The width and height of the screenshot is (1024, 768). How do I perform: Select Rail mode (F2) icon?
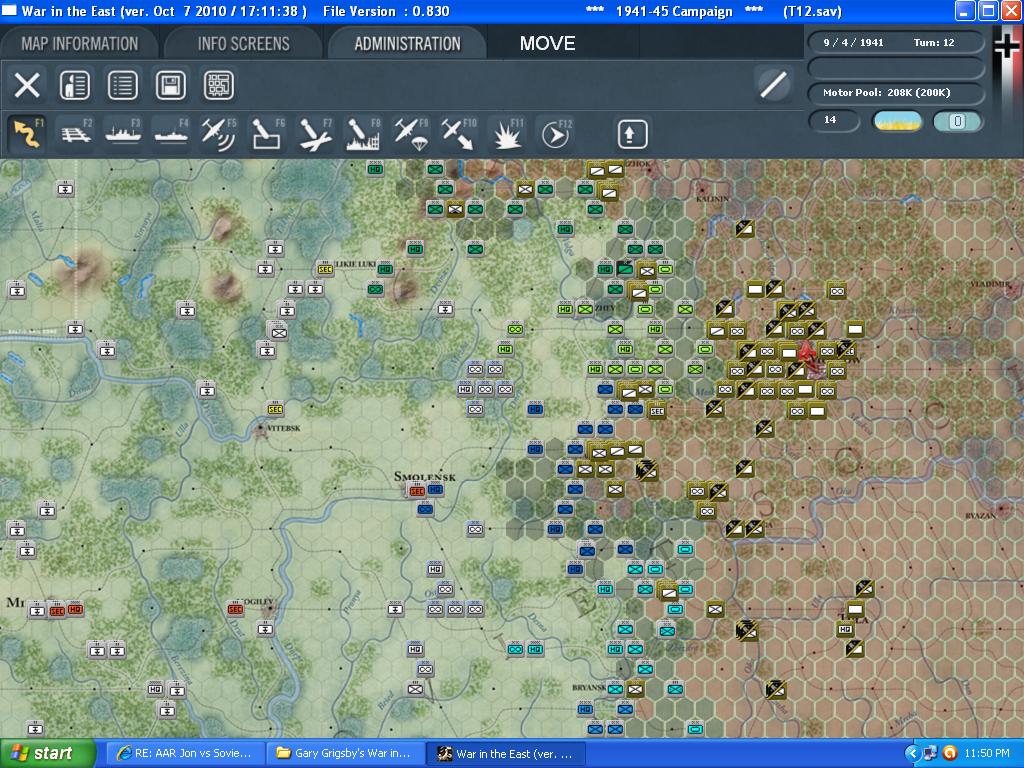coord(75,134)
